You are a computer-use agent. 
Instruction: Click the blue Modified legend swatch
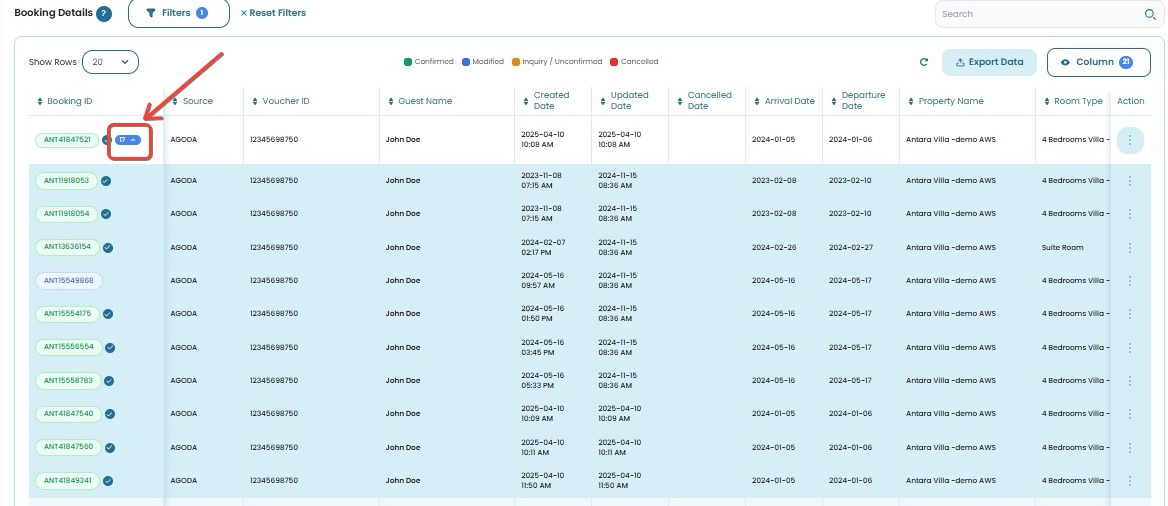466,62
